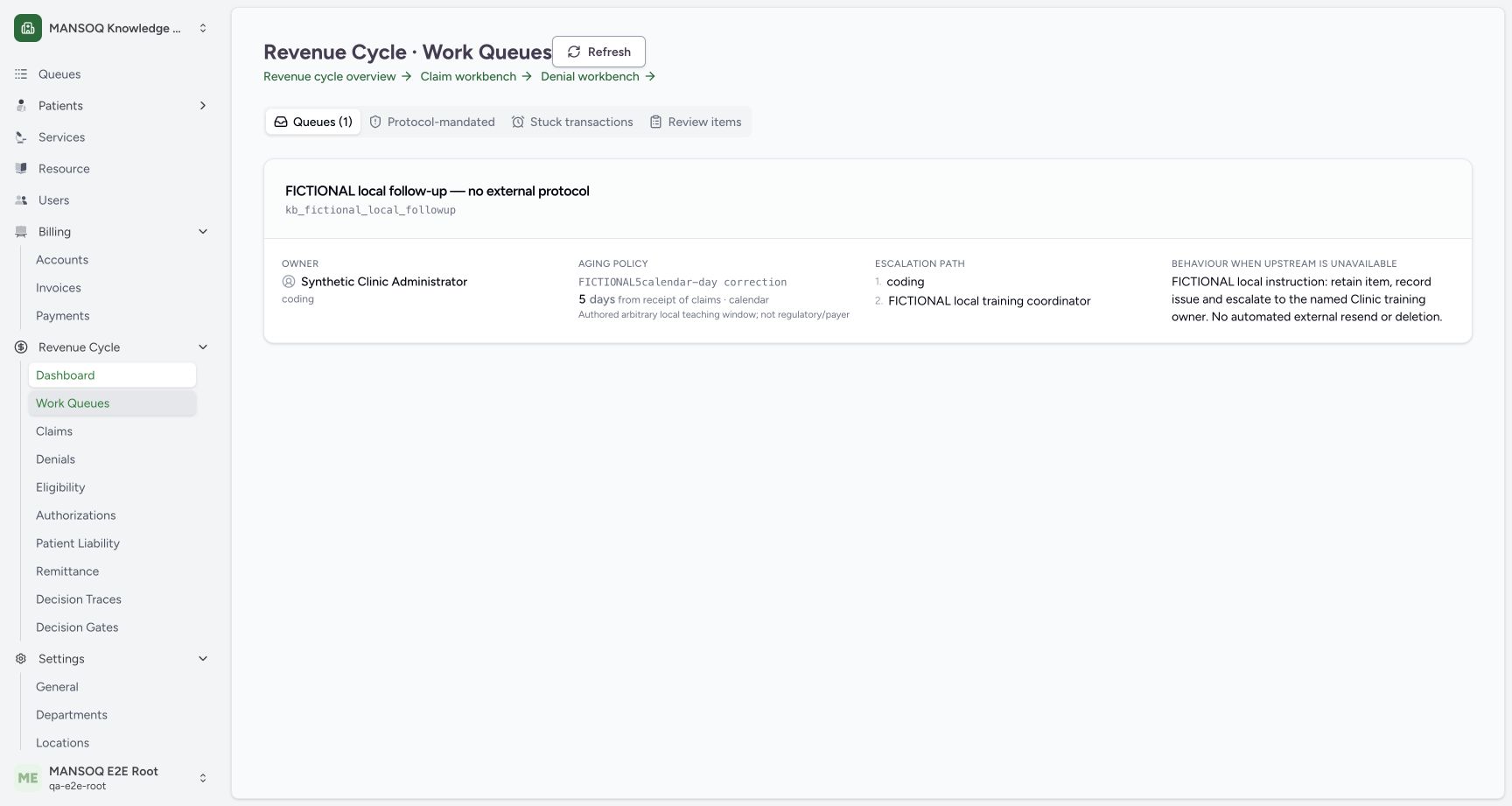This screenshot has height=806, width=1512.
Task: Click the ME user avatar badge
Action: coord(28,778)
